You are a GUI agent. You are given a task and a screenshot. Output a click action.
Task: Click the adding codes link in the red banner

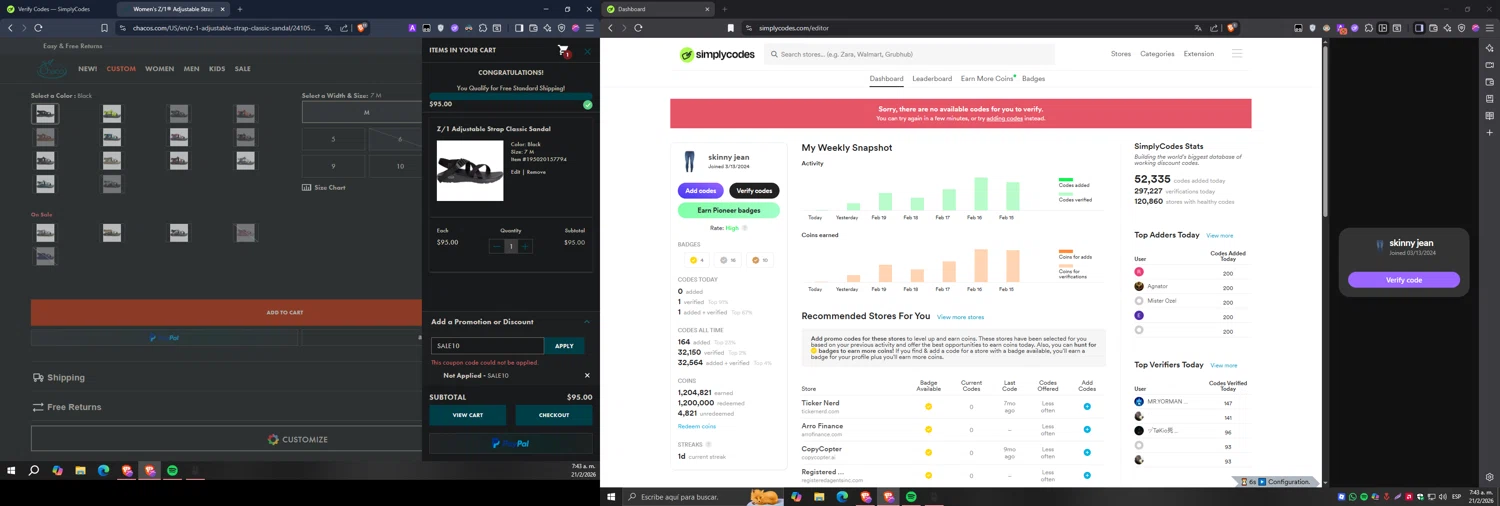click(x=1004, y=118)
